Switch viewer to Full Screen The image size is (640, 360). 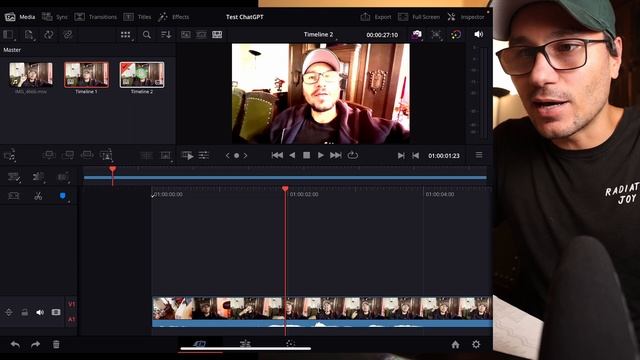pyautogui.click(x=419, y=17)
